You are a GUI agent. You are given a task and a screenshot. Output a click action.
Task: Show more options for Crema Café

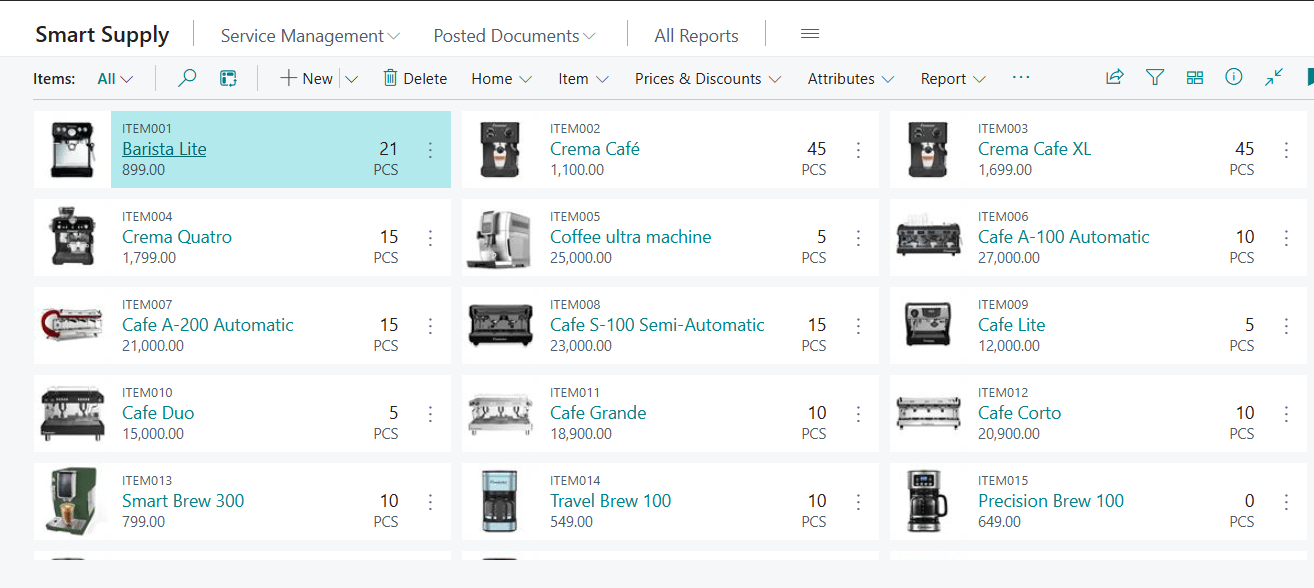(x=858, y=150)
